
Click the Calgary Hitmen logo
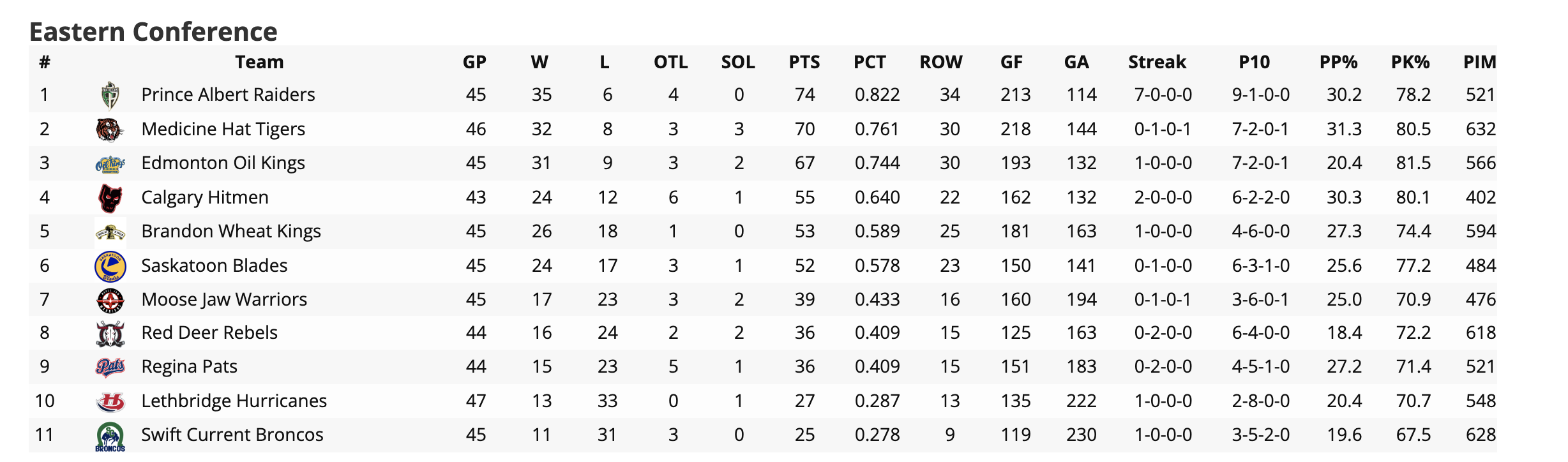(110, 198)
